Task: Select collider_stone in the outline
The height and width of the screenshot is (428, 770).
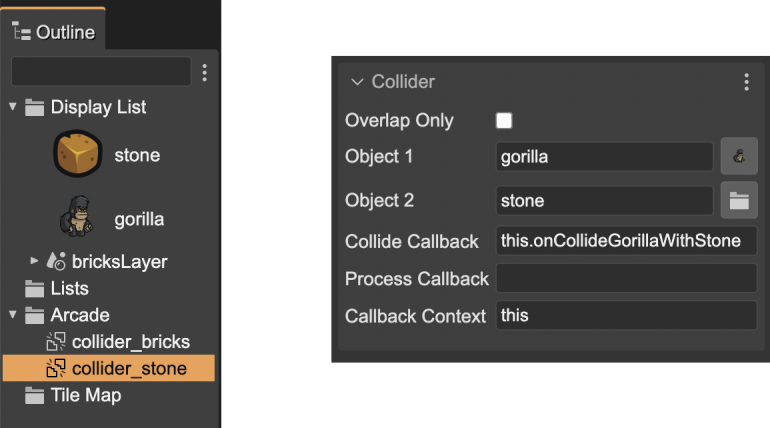Action: (x=109, y=368)
